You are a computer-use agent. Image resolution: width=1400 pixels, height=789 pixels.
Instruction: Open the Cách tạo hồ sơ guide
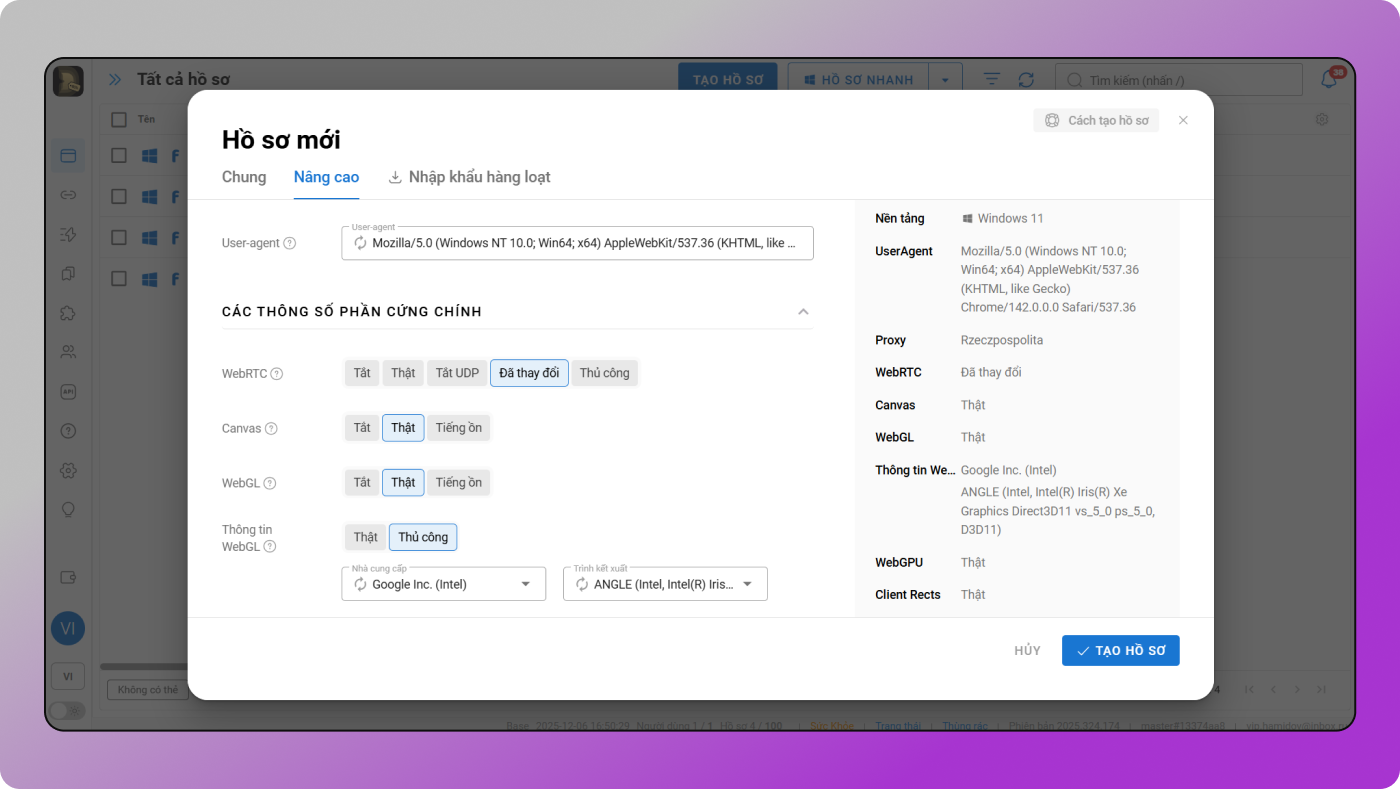1096,120
